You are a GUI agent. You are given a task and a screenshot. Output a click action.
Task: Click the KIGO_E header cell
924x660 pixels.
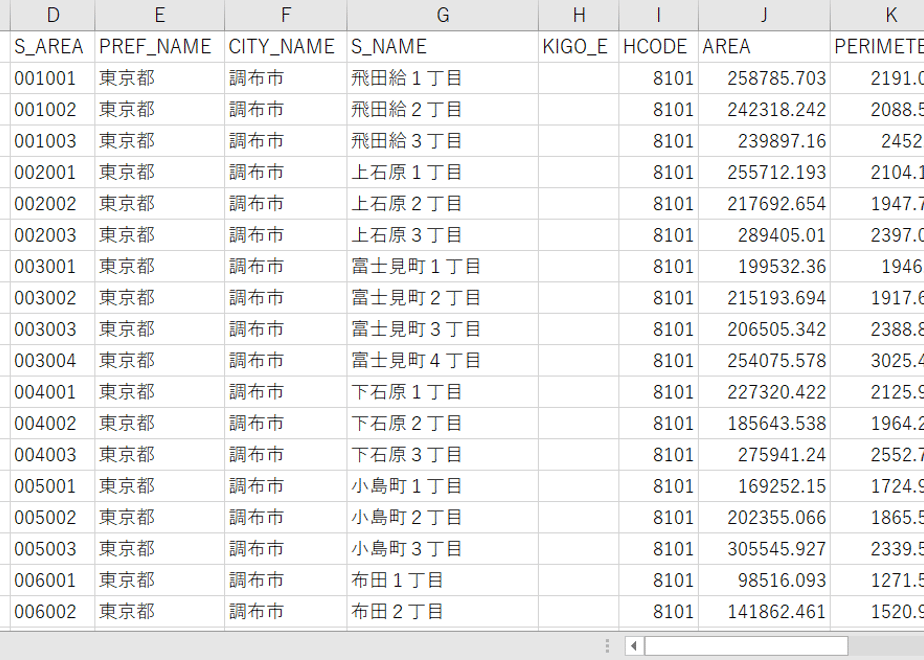pos(579,47)
